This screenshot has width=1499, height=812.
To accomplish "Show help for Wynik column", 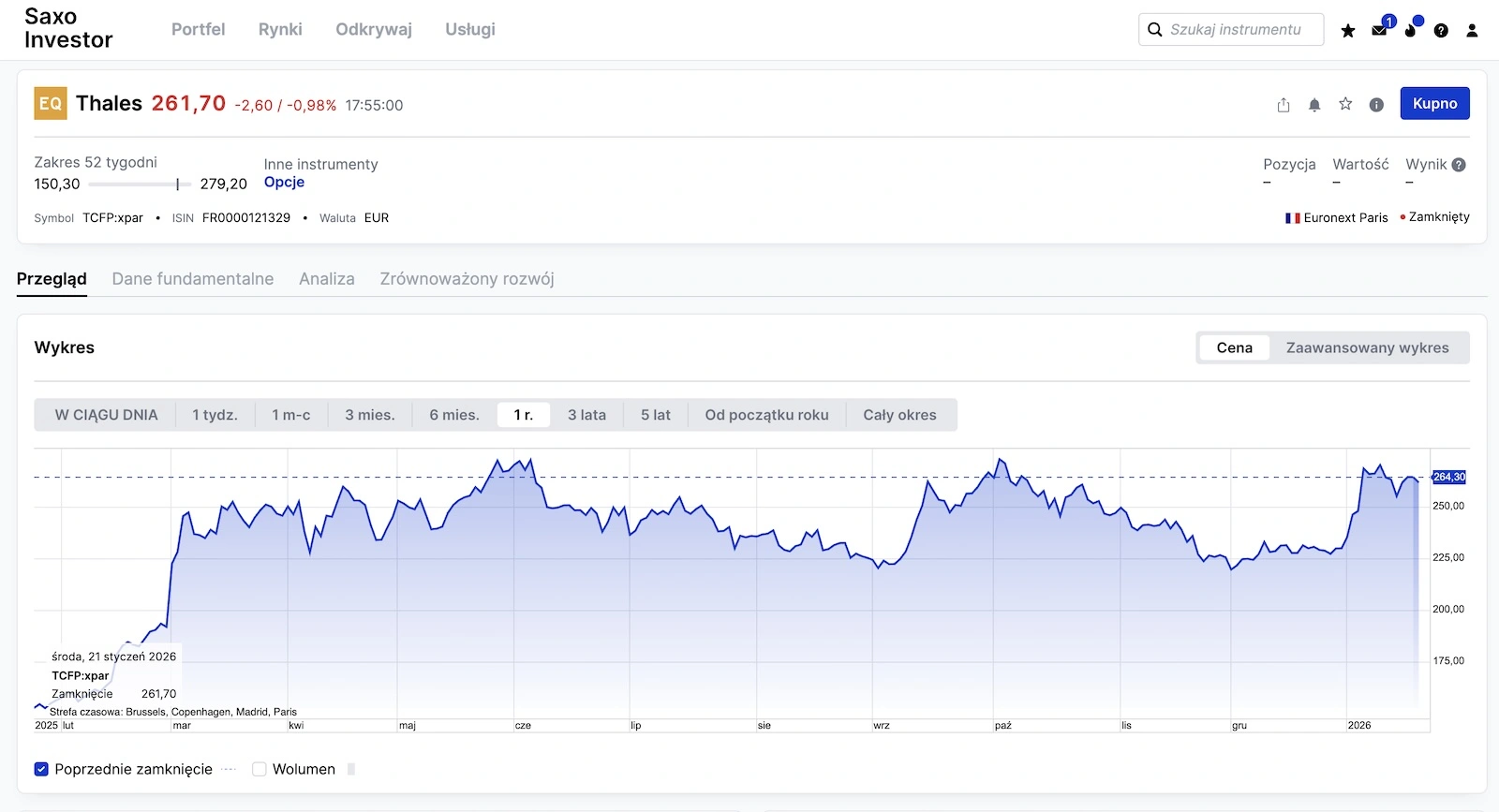I will click(x=1459, y=165).
